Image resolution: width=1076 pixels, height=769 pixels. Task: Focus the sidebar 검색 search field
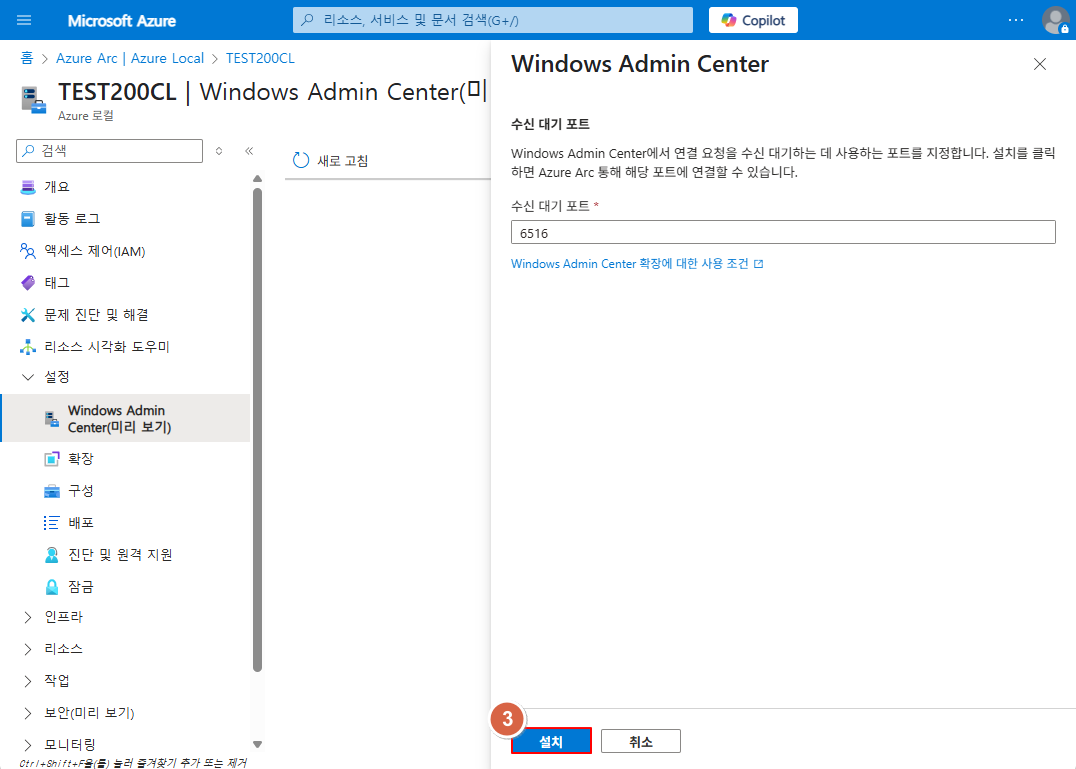pyautogui.click(x=109, y=151)
